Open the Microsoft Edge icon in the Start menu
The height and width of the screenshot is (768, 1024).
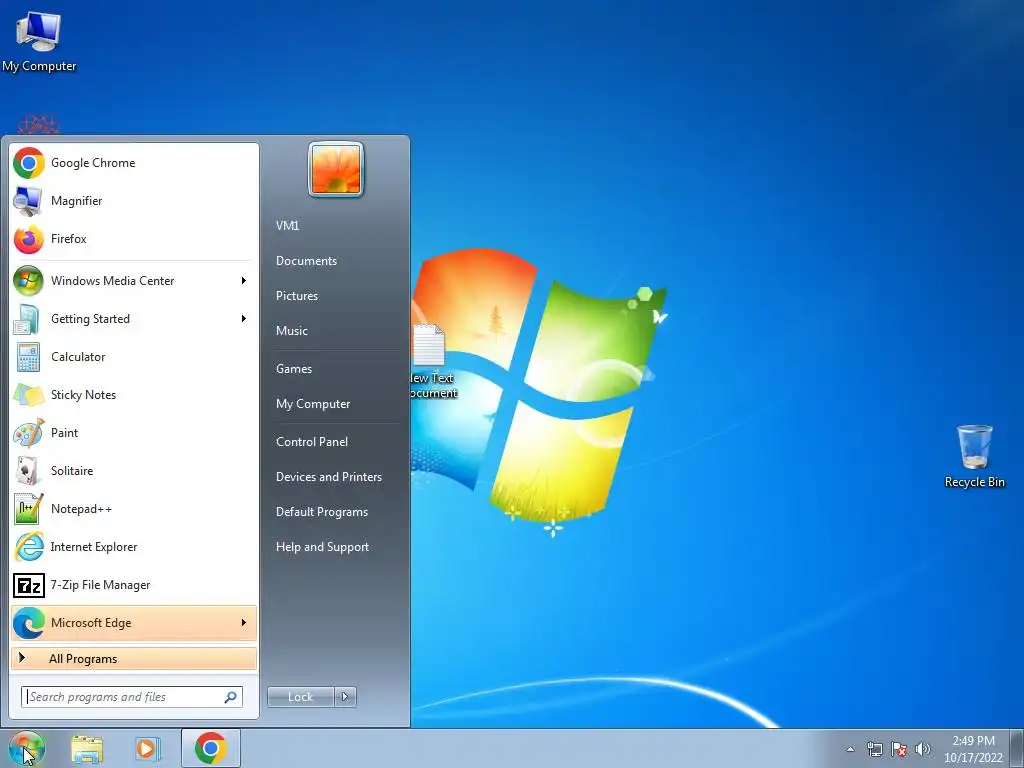coord(28,622)
